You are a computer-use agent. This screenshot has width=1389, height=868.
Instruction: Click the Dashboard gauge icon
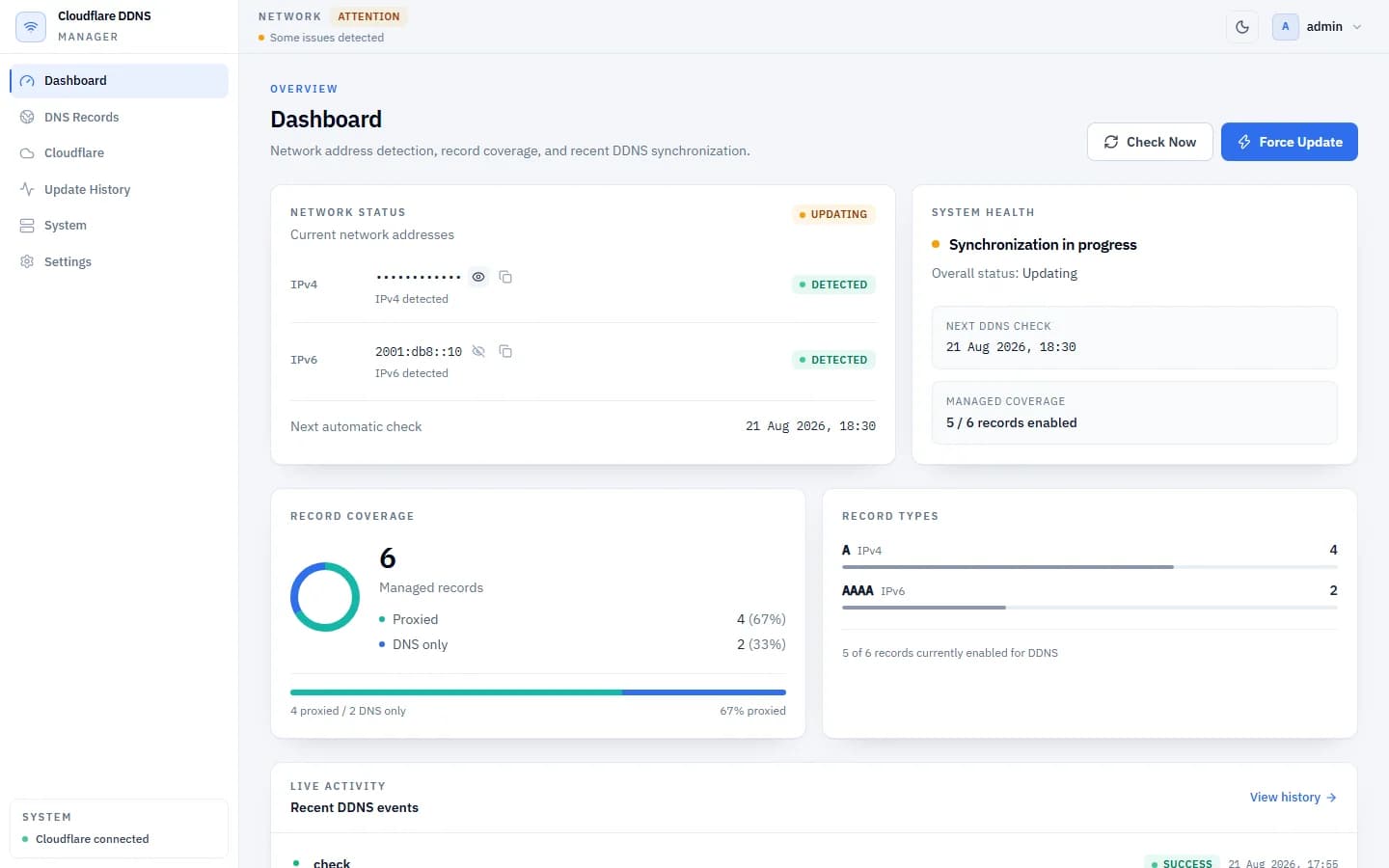click(27, 81)
